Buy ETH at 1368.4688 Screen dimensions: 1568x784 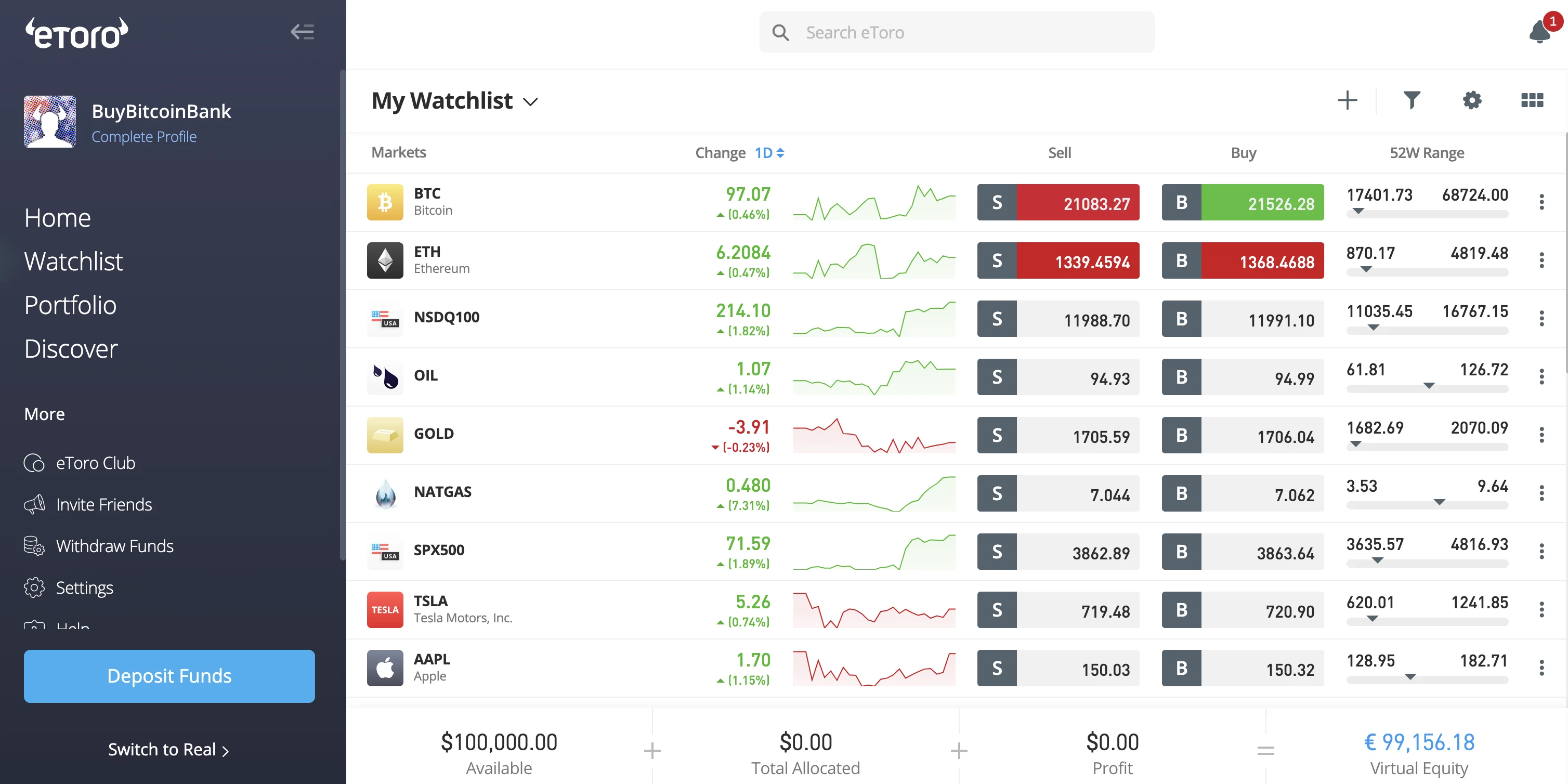(x=1243, y=260)
